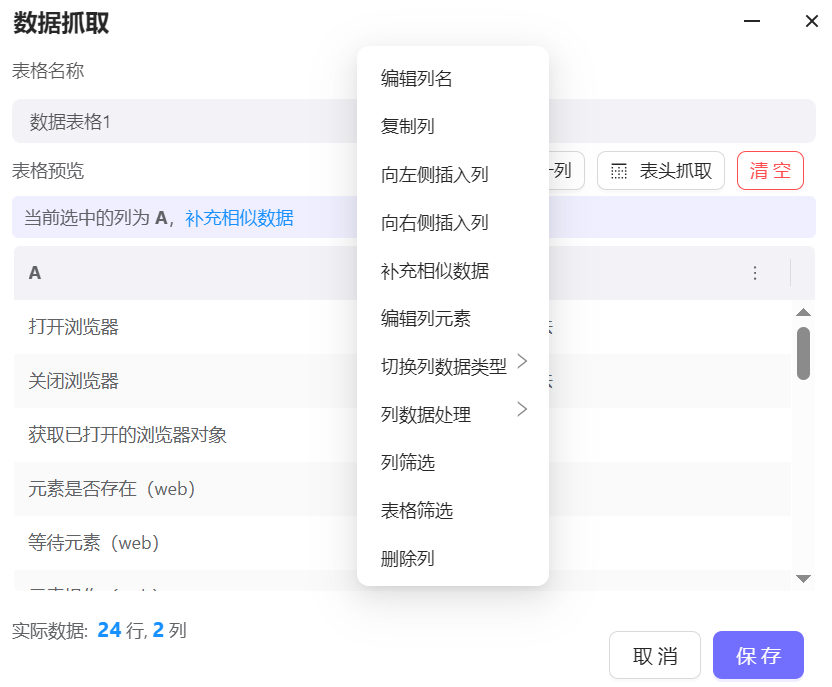Expand the 切换列数据类型 submenu
The height and width of the screenshot is (687, 832).
452,366
